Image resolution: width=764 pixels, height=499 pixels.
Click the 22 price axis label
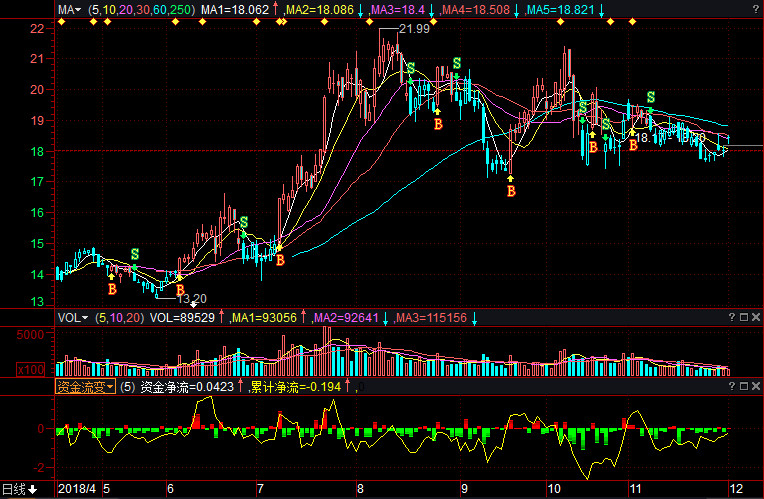click(37, 28)
